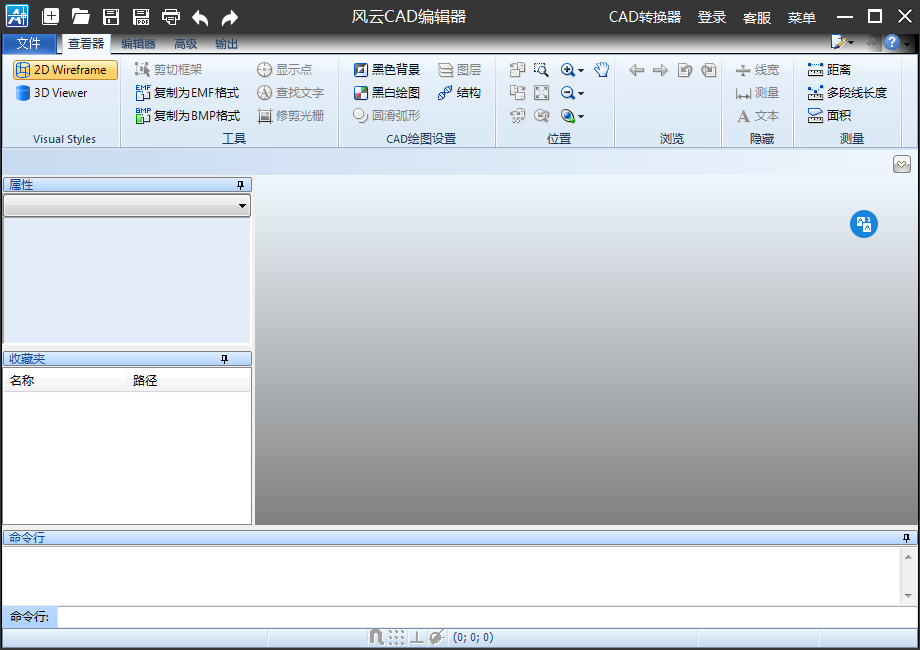Expand the heart favorites button at right
The height and width of the screenshot is (650, 920).
tap(902, 164)
